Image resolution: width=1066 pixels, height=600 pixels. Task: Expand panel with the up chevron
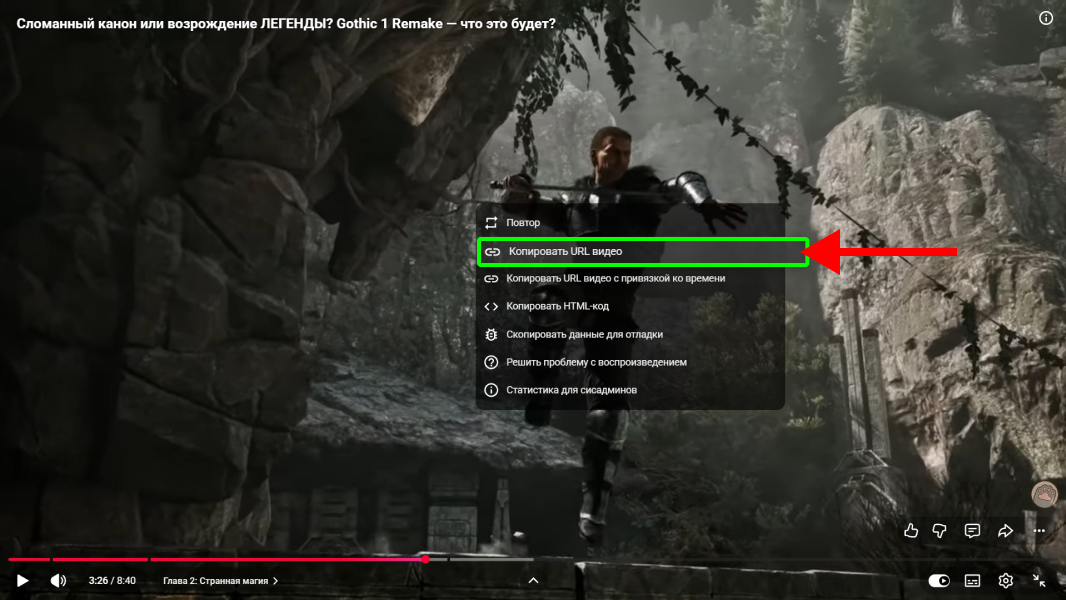tap(534, 580)
